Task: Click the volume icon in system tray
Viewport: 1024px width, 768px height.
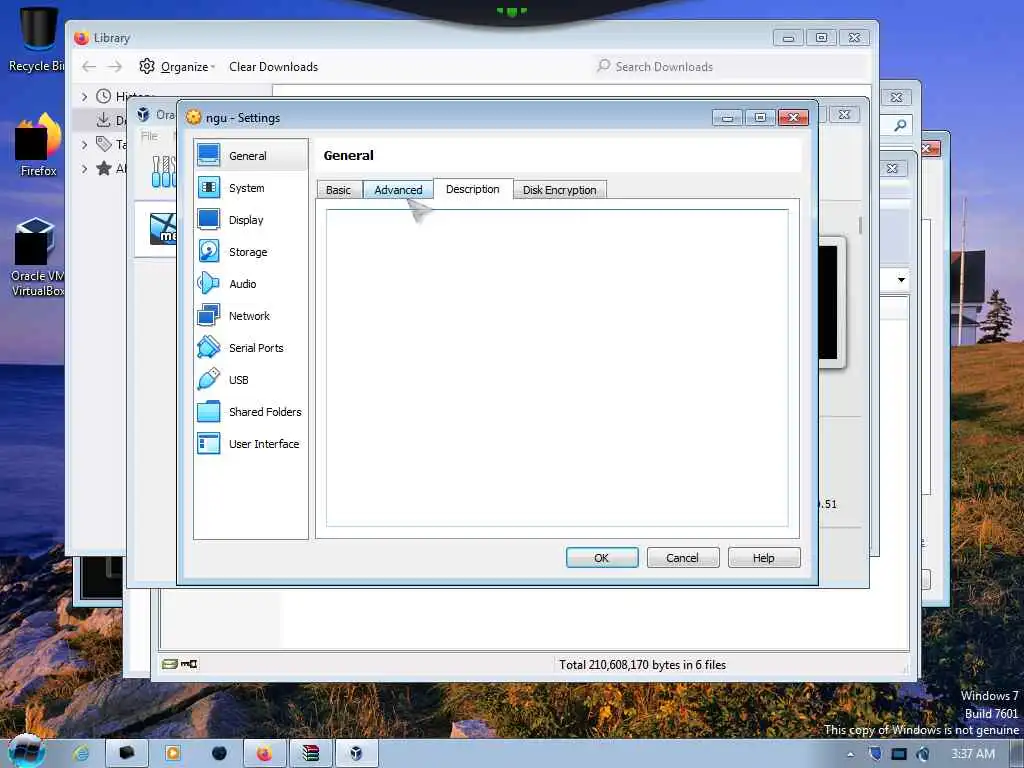Action: pyautogui.click(x=923, y=754)
